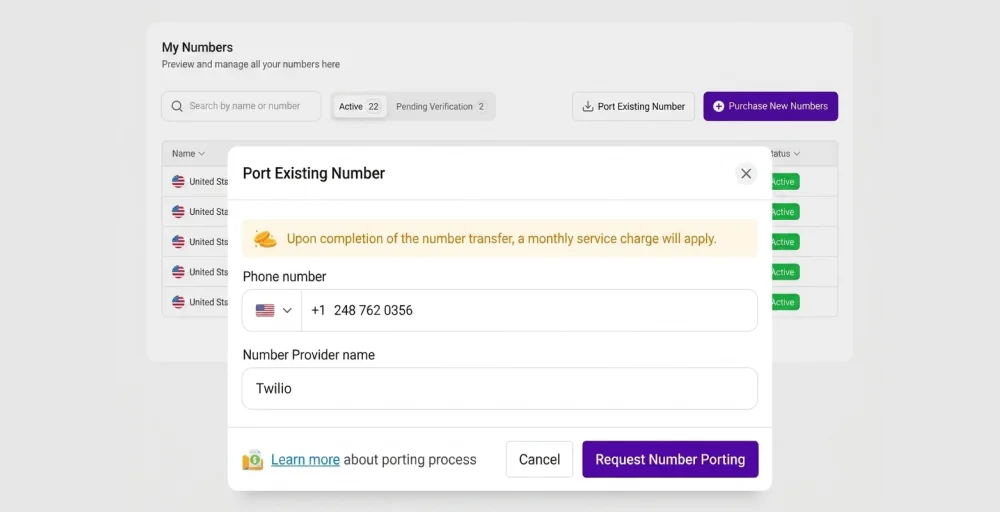Sort by the Name column header
Screen dimensions: 1000x512
(188, 154)
